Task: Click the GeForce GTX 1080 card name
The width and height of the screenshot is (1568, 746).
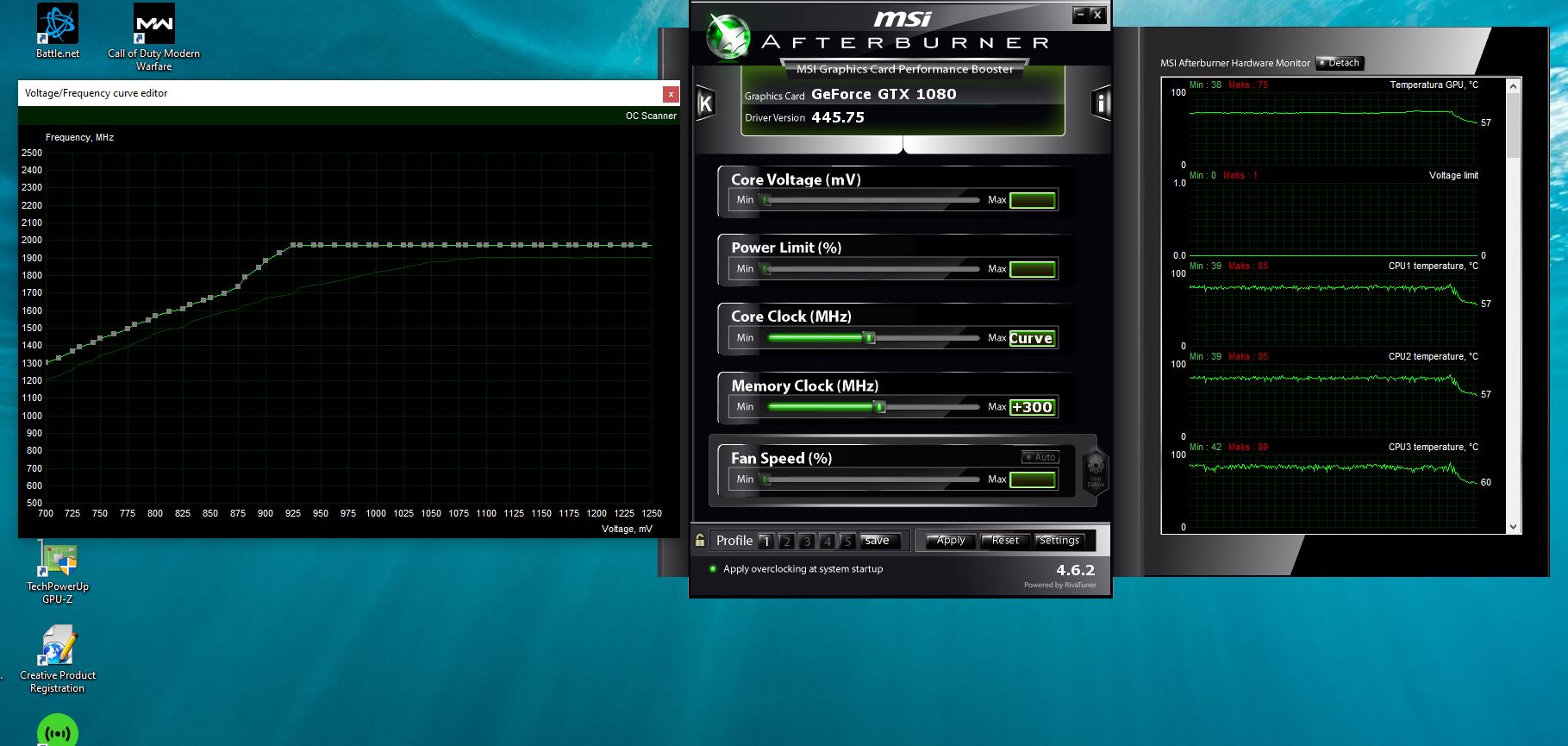Action: pos(884,94)
